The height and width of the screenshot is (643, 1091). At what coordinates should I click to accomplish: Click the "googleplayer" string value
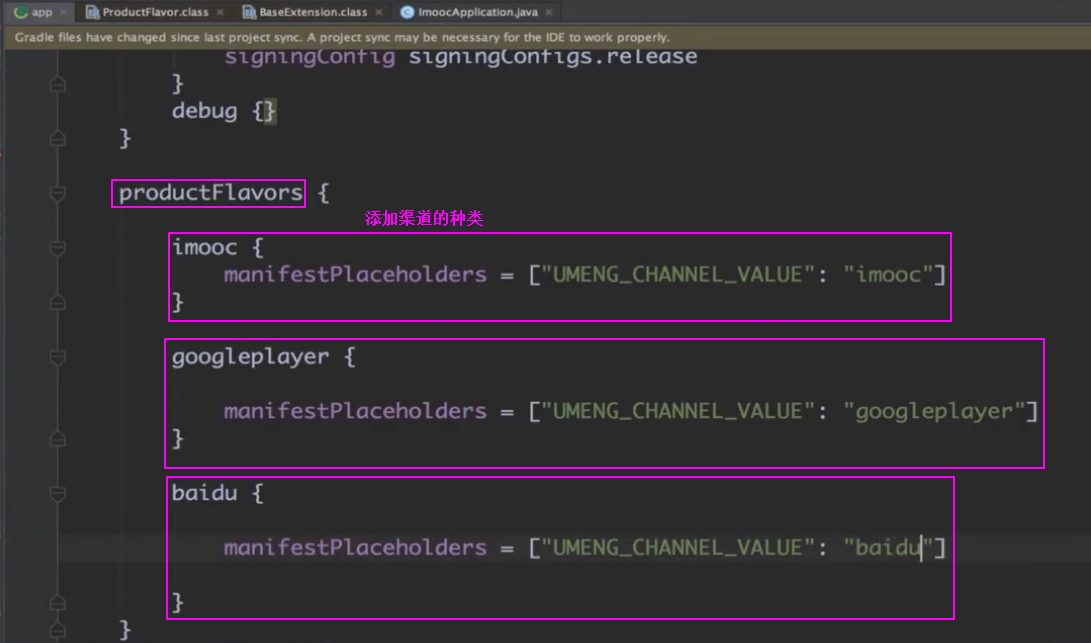tap(934, 411)
